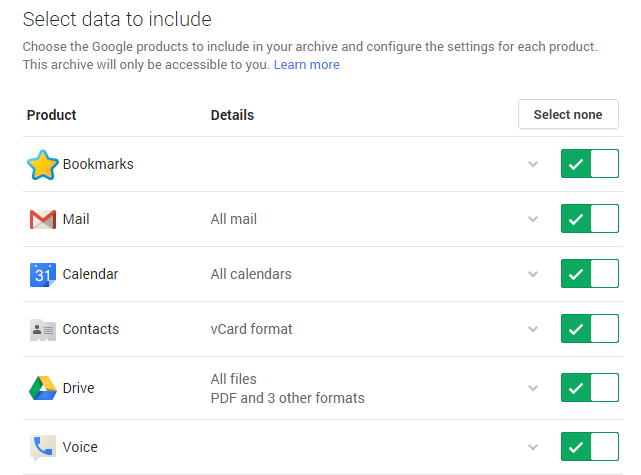Click the Details column header
The width and height of the screenshot is (641, 475).
232,115
